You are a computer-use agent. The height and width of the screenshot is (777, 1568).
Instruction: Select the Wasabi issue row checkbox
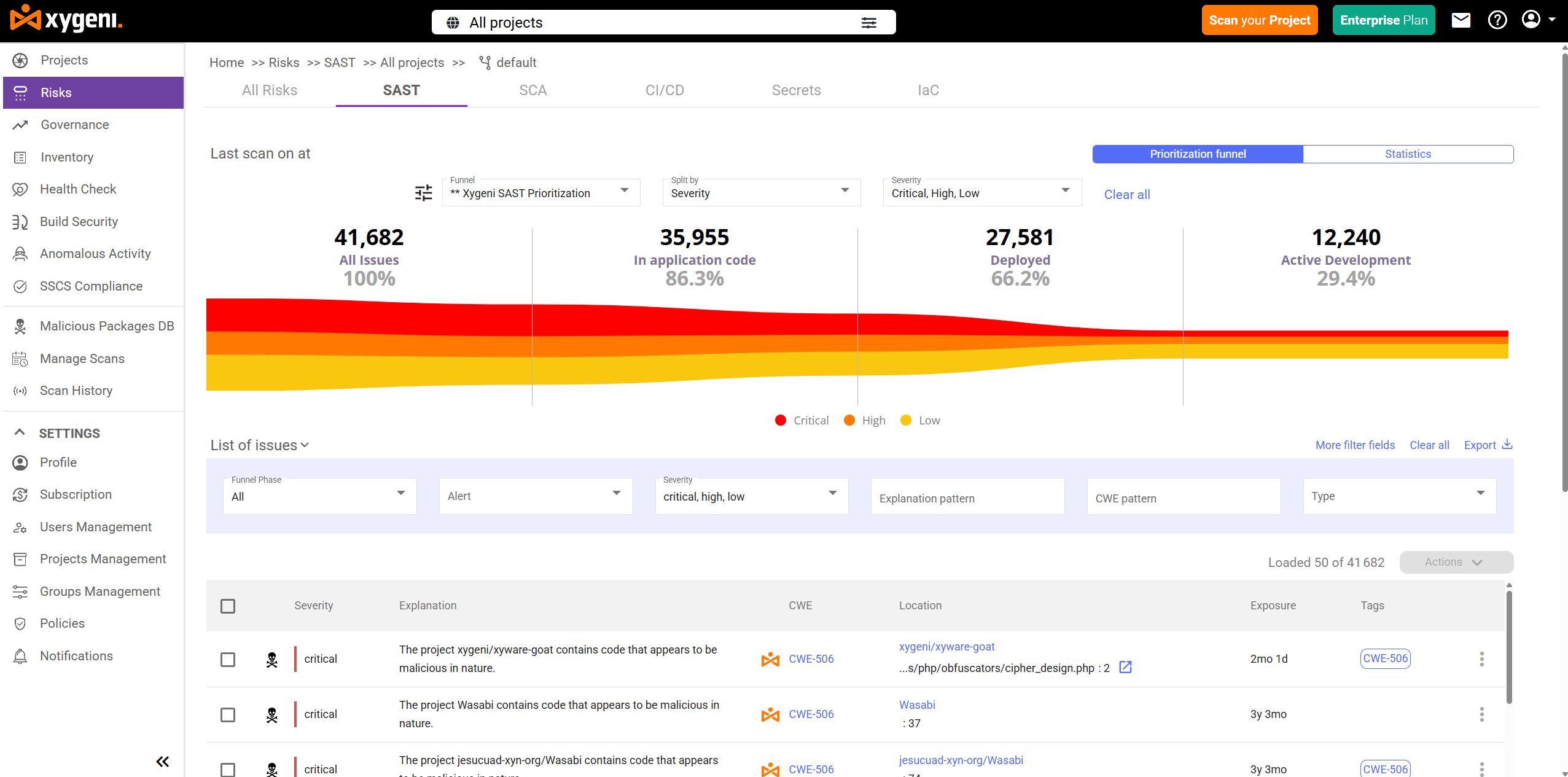pos(228,714)
